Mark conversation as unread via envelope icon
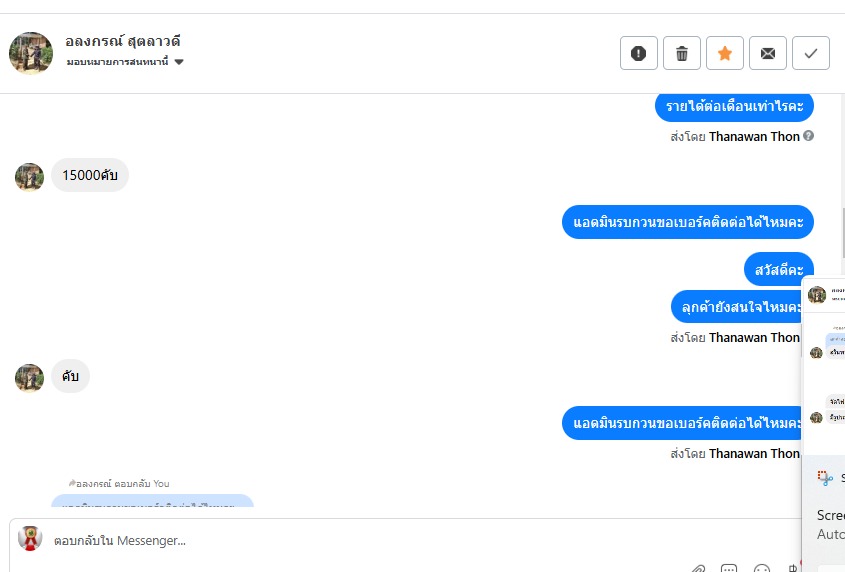 (x=768, y=53)
